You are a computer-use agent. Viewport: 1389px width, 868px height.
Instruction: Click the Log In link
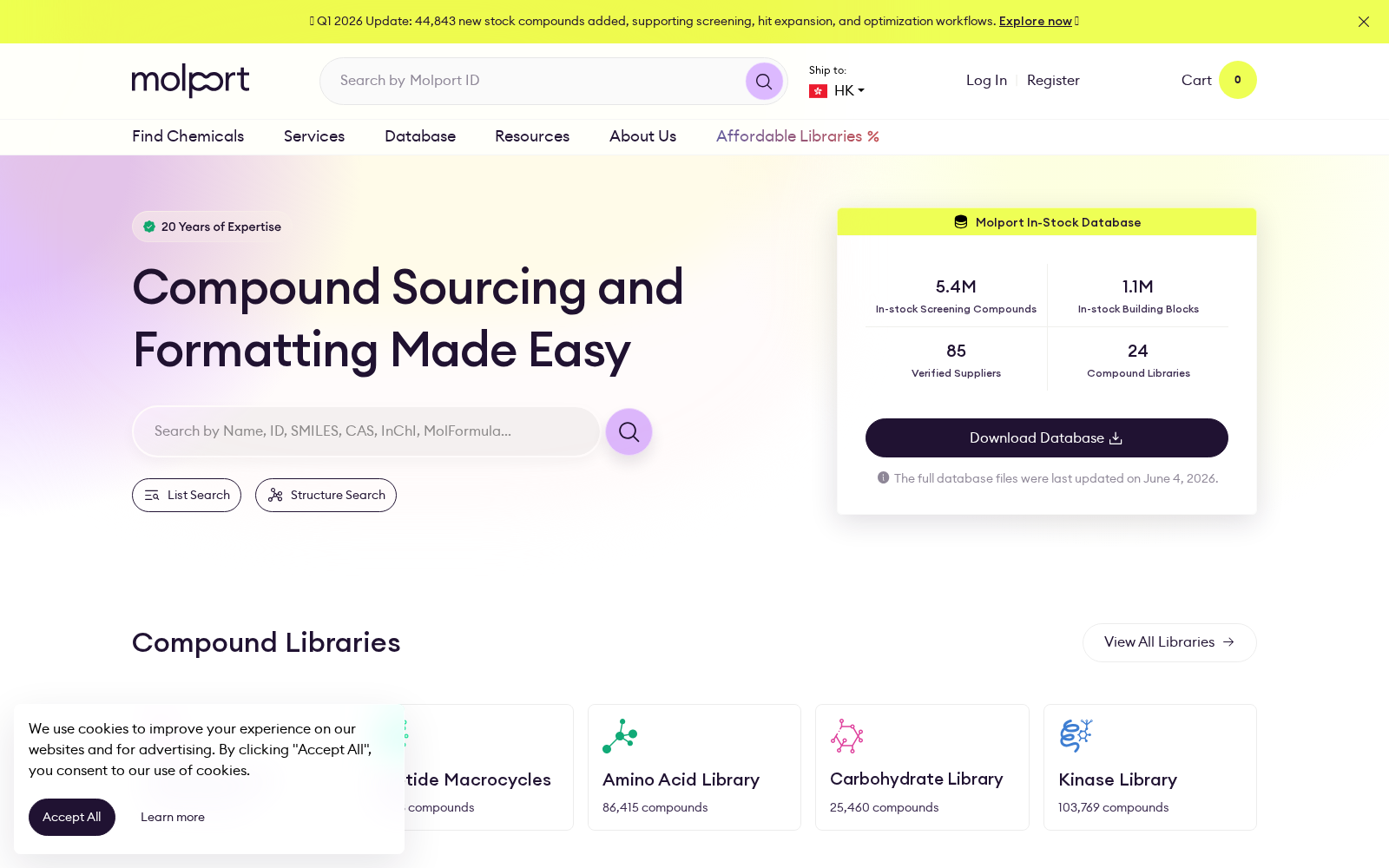(x=987, y=81)
